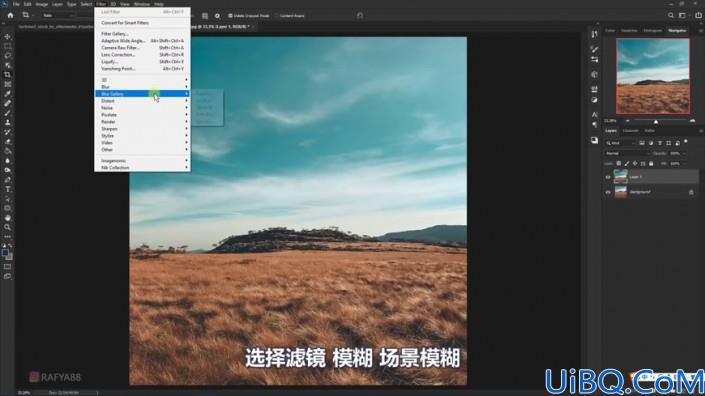
Task: Expand the Sharpen submenu
Action: click(142, 129)
